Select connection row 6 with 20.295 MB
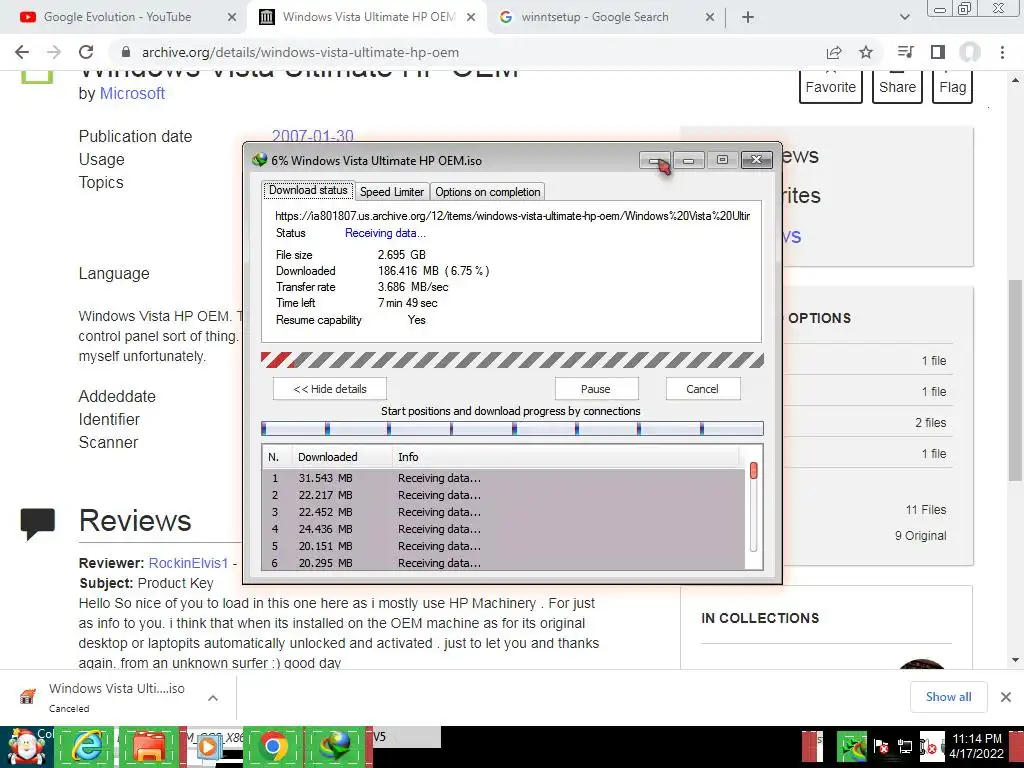Viewport: 1024px width, 768px height. 504,562
